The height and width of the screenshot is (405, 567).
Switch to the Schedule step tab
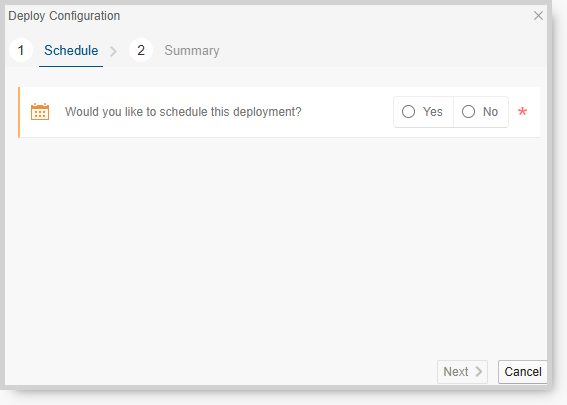tap(71, 50)
